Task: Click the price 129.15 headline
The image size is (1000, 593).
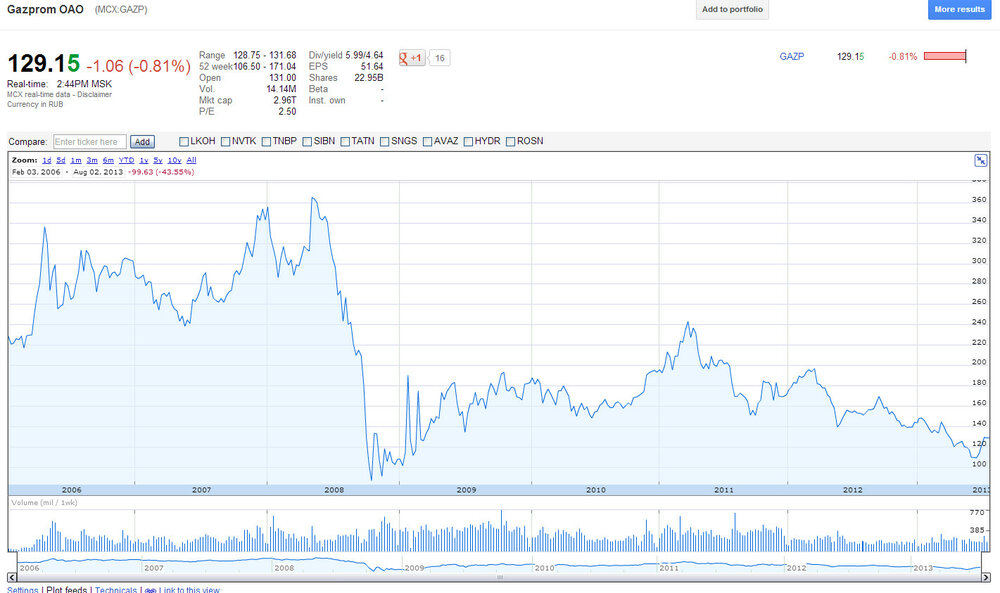Action: point(43,64)
